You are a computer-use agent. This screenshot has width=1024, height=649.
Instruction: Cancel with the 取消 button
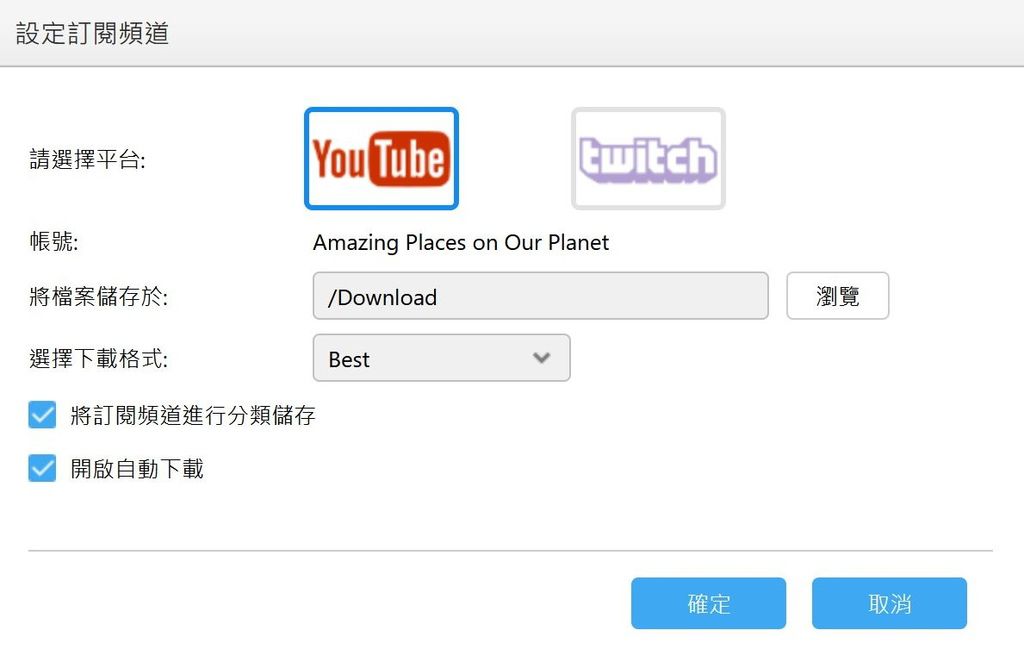[889, 603]
